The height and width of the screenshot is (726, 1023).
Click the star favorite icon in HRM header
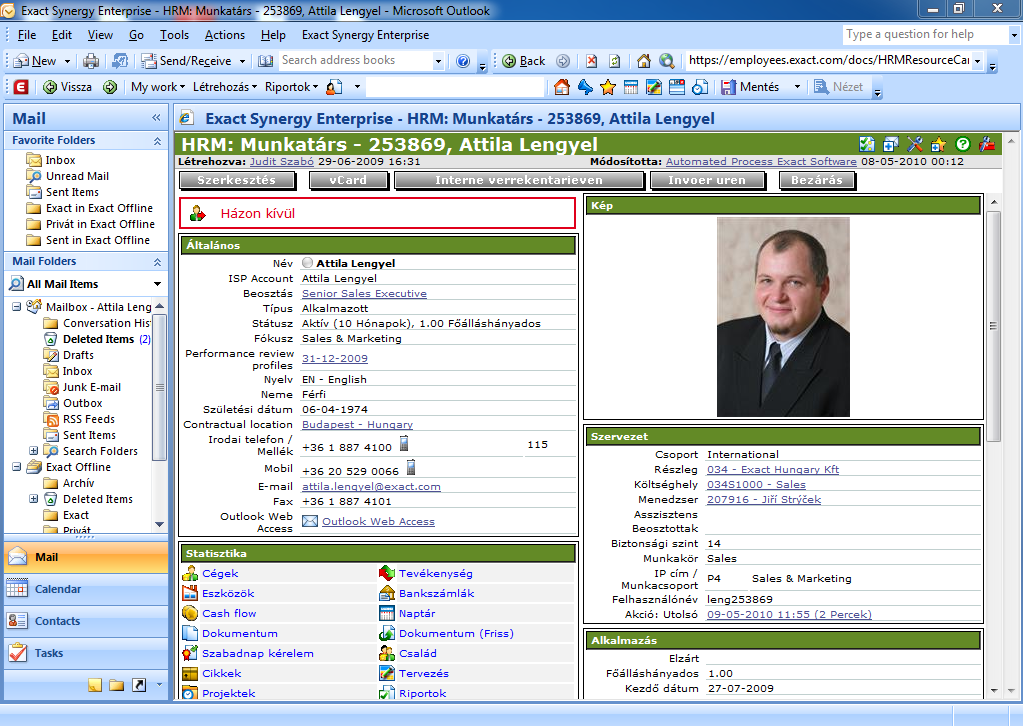[x=938, y=144]
